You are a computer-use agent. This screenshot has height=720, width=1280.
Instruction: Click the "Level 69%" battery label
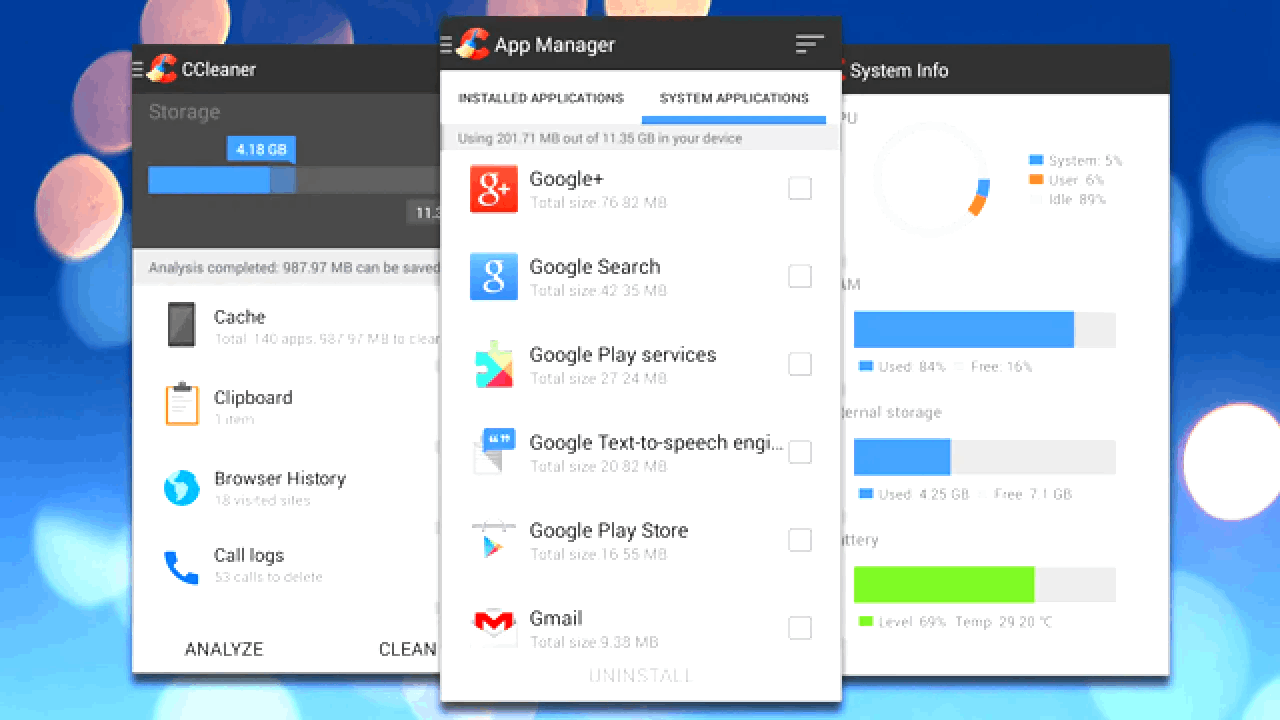[912, 622]
